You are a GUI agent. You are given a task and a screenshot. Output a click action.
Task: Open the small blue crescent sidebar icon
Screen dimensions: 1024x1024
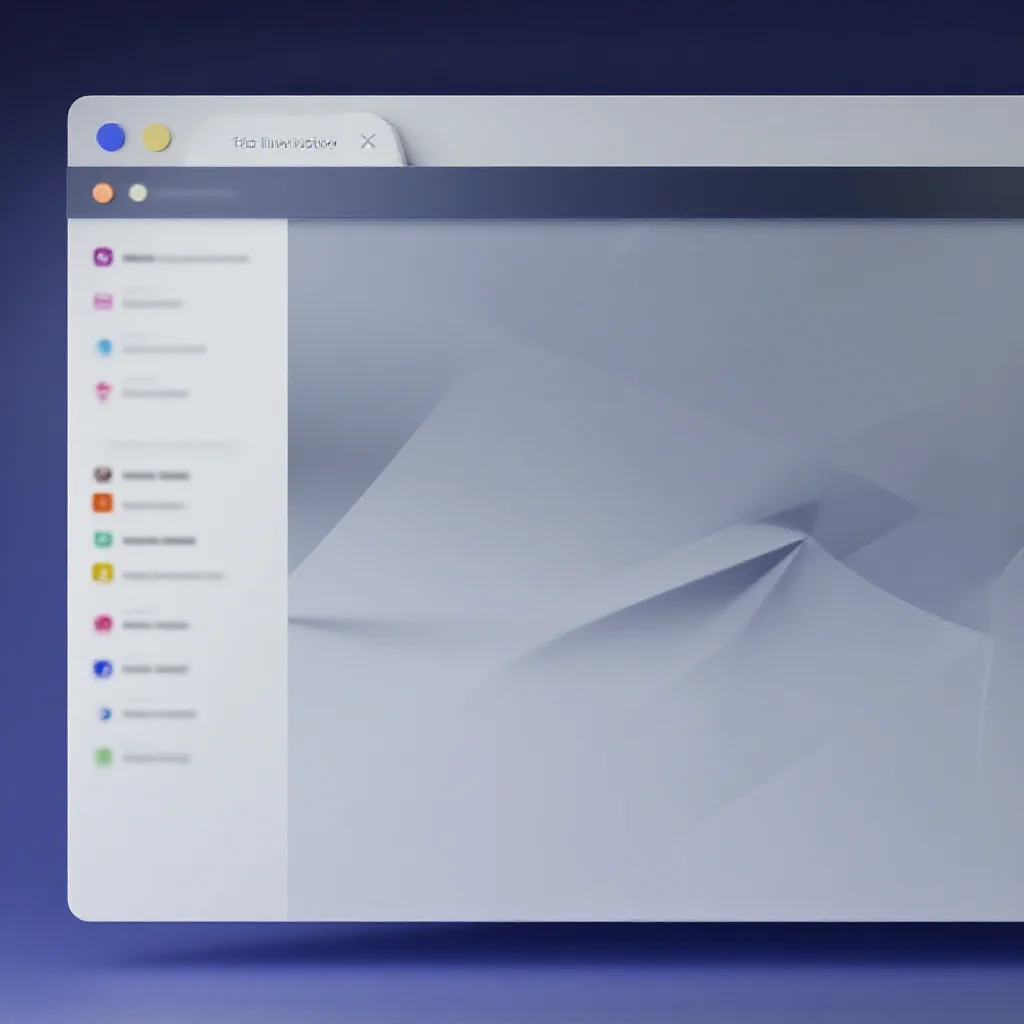104,714
